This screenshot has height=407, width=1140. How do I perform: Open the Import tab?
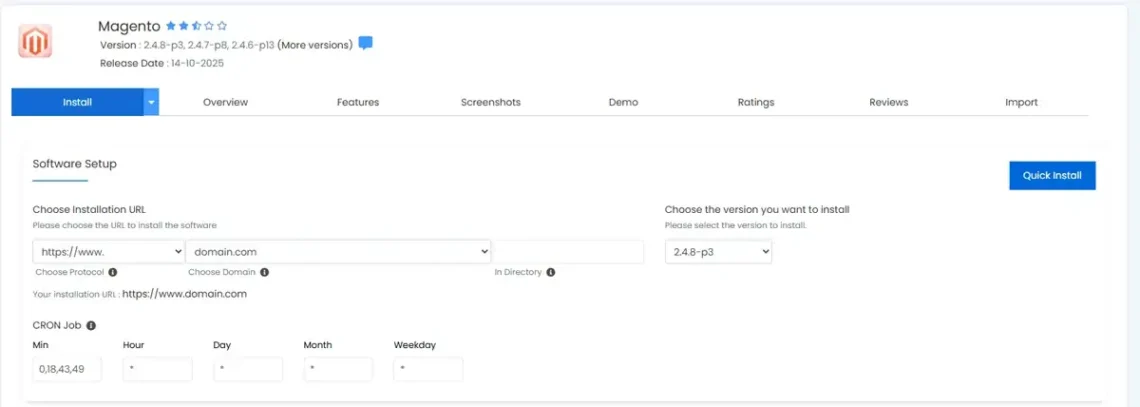1021,102
